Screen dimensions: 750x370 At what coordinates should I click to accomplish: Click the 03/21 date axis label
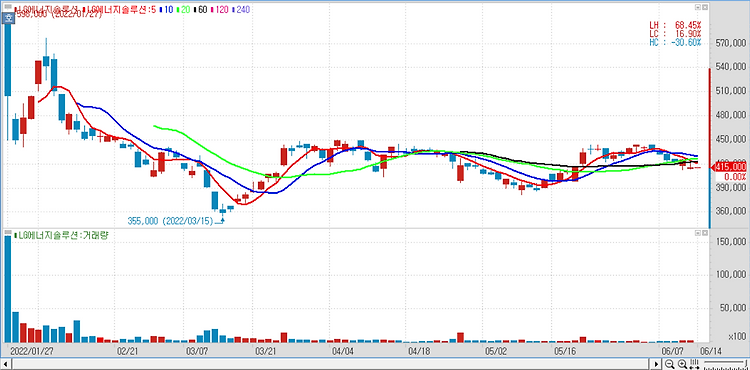[x=267, y=350]
